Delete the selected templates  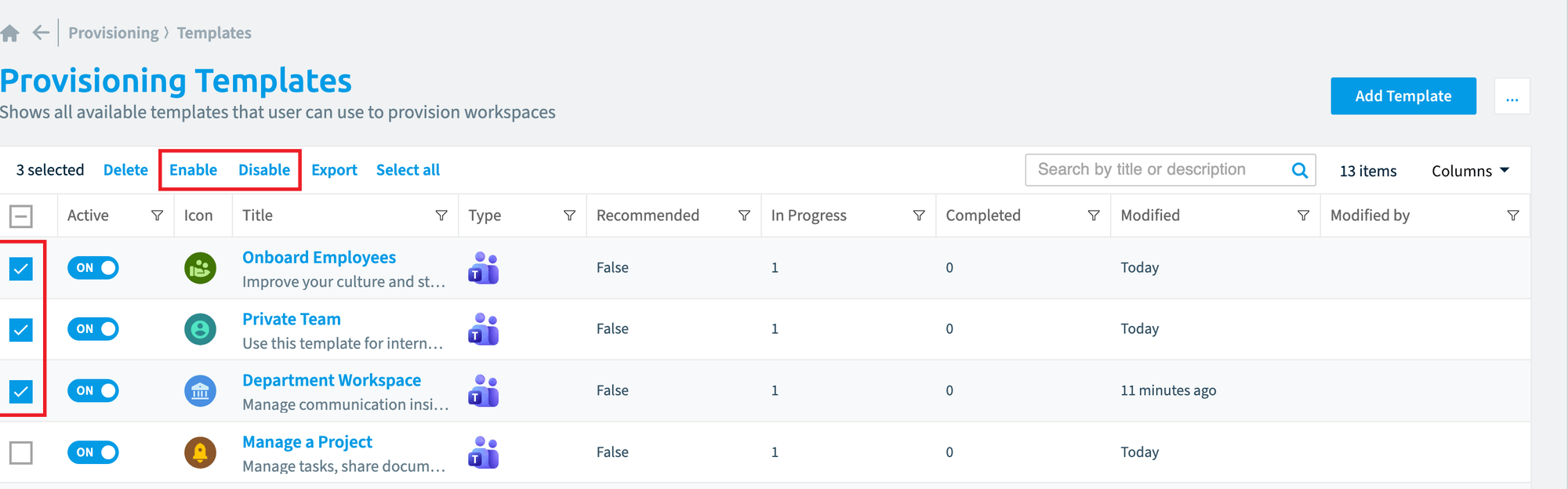125,170
